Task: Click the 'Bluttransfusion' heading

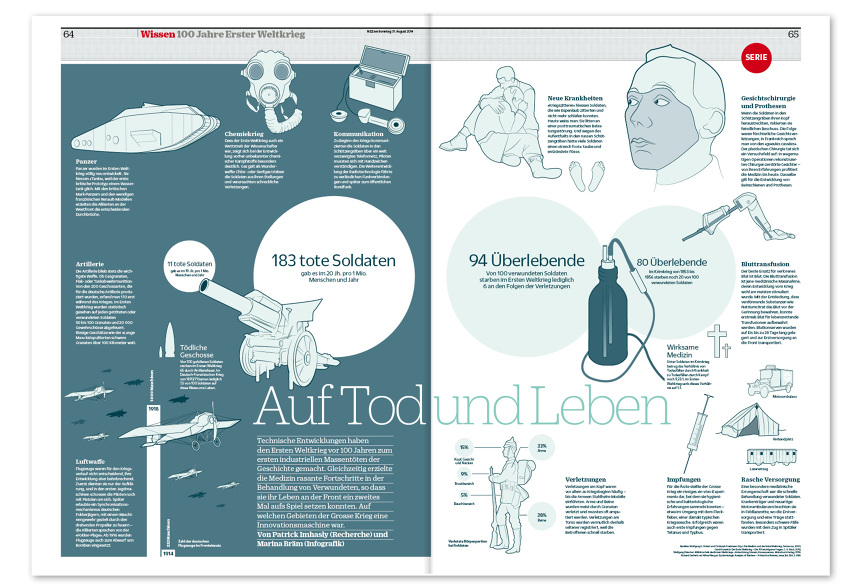Action: (x=765, y=264)
